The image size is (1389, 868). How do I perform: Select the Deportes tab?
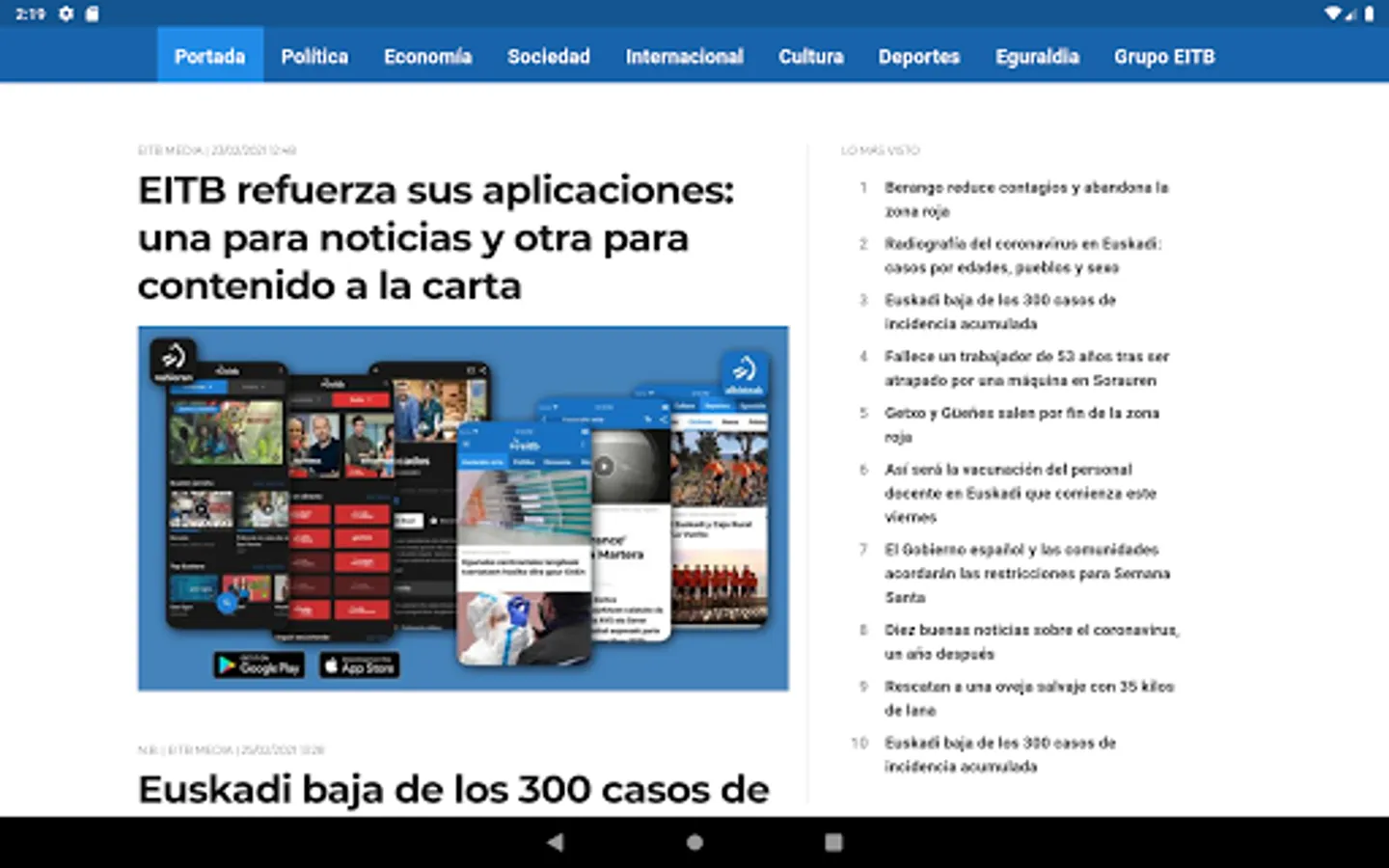(x=919, y=56)
